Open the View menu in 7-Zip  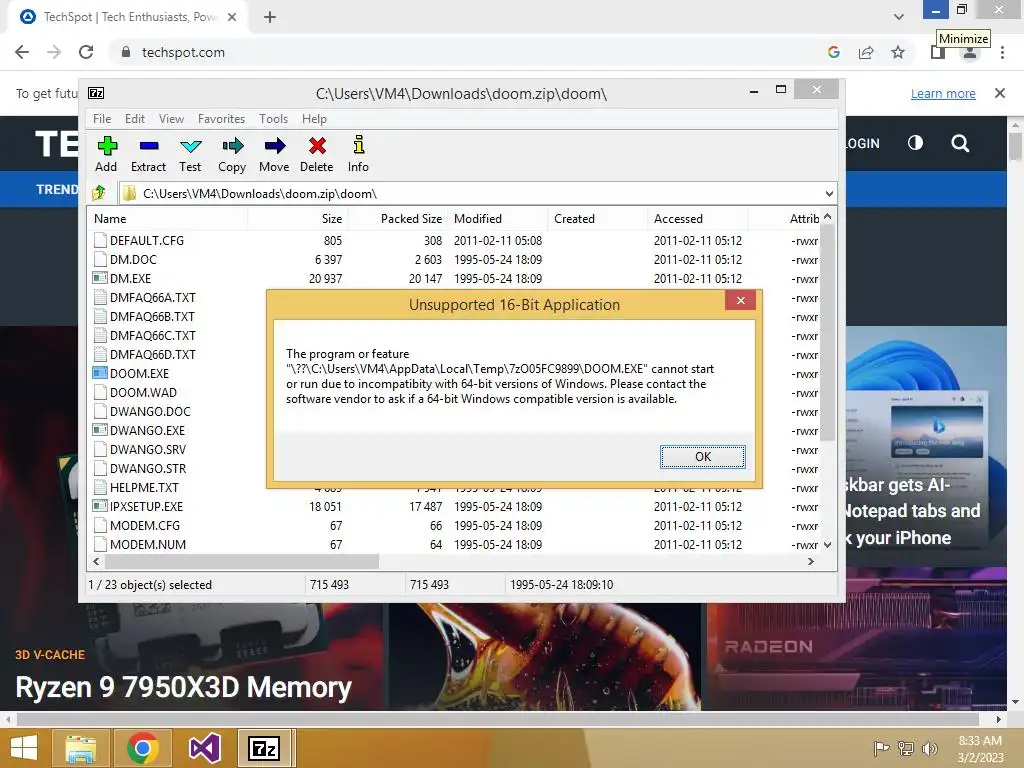tap(171, 119)
